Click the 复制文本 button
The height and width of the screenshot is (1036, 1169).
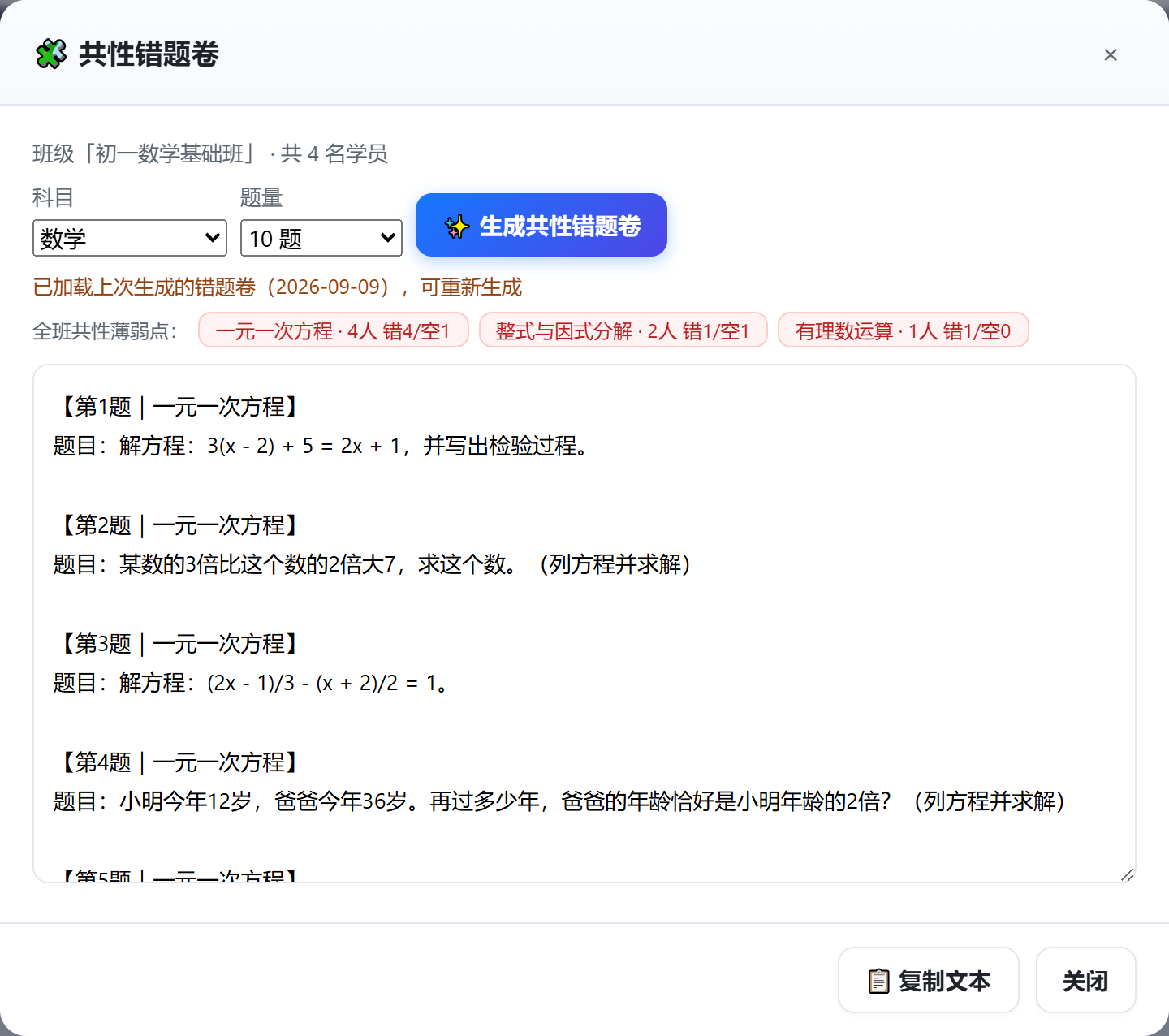929,980
